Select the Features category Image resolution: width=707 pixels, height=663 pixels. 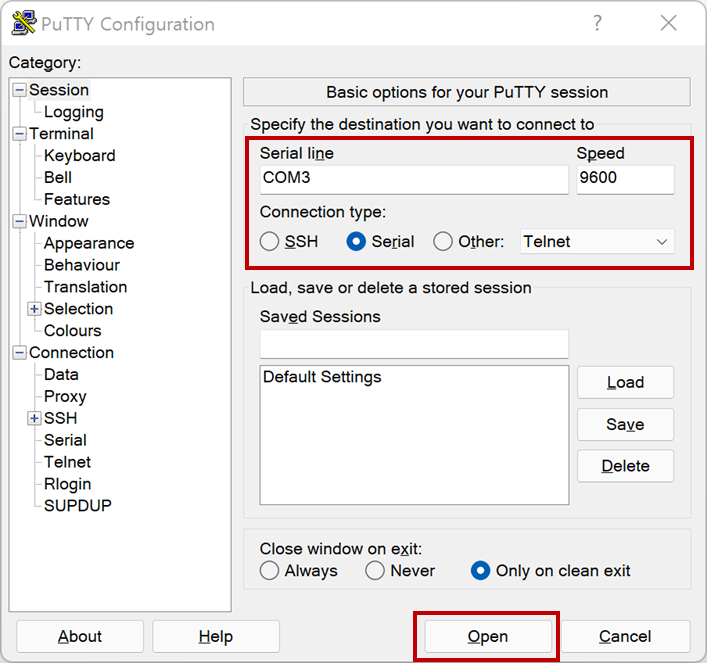click(x=77, y=199)
